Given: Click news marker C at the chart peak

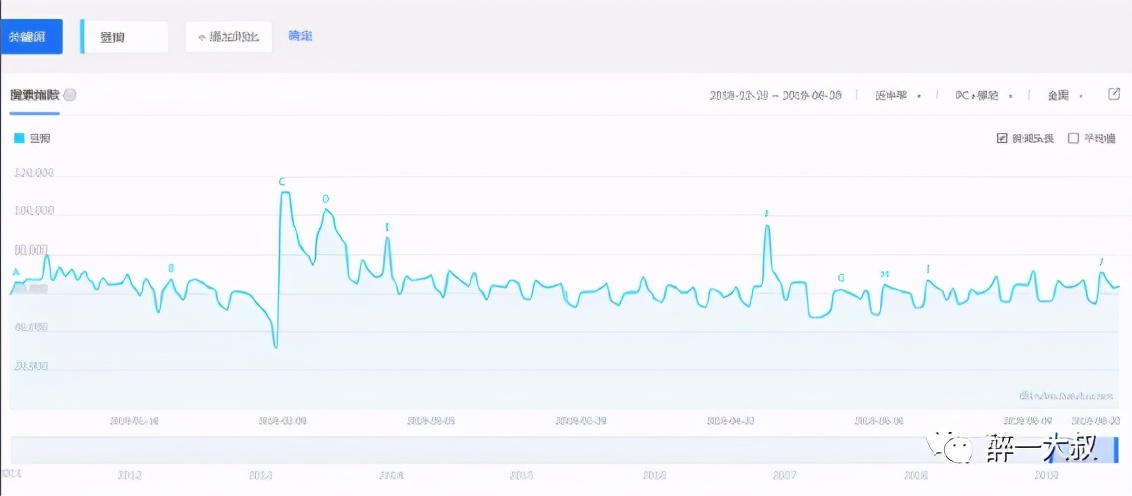Looking at the screenshot, I should click(x=282, y=182).
